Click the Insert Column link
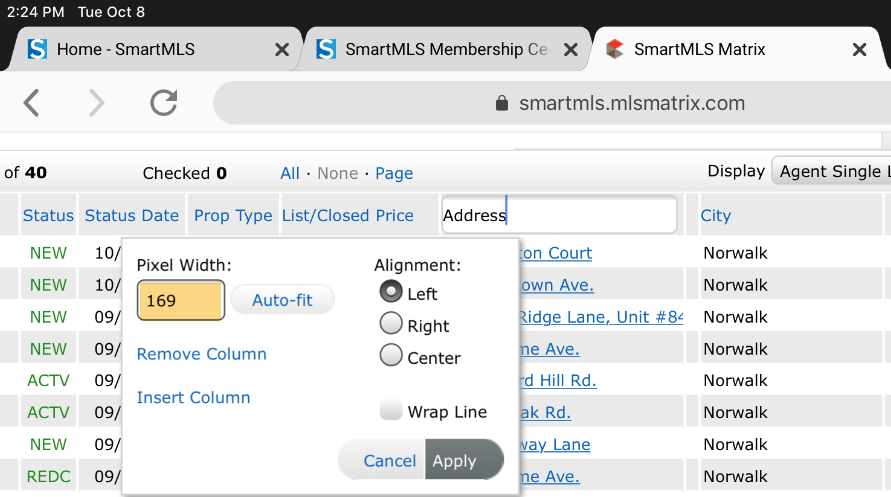 (193, 397)
